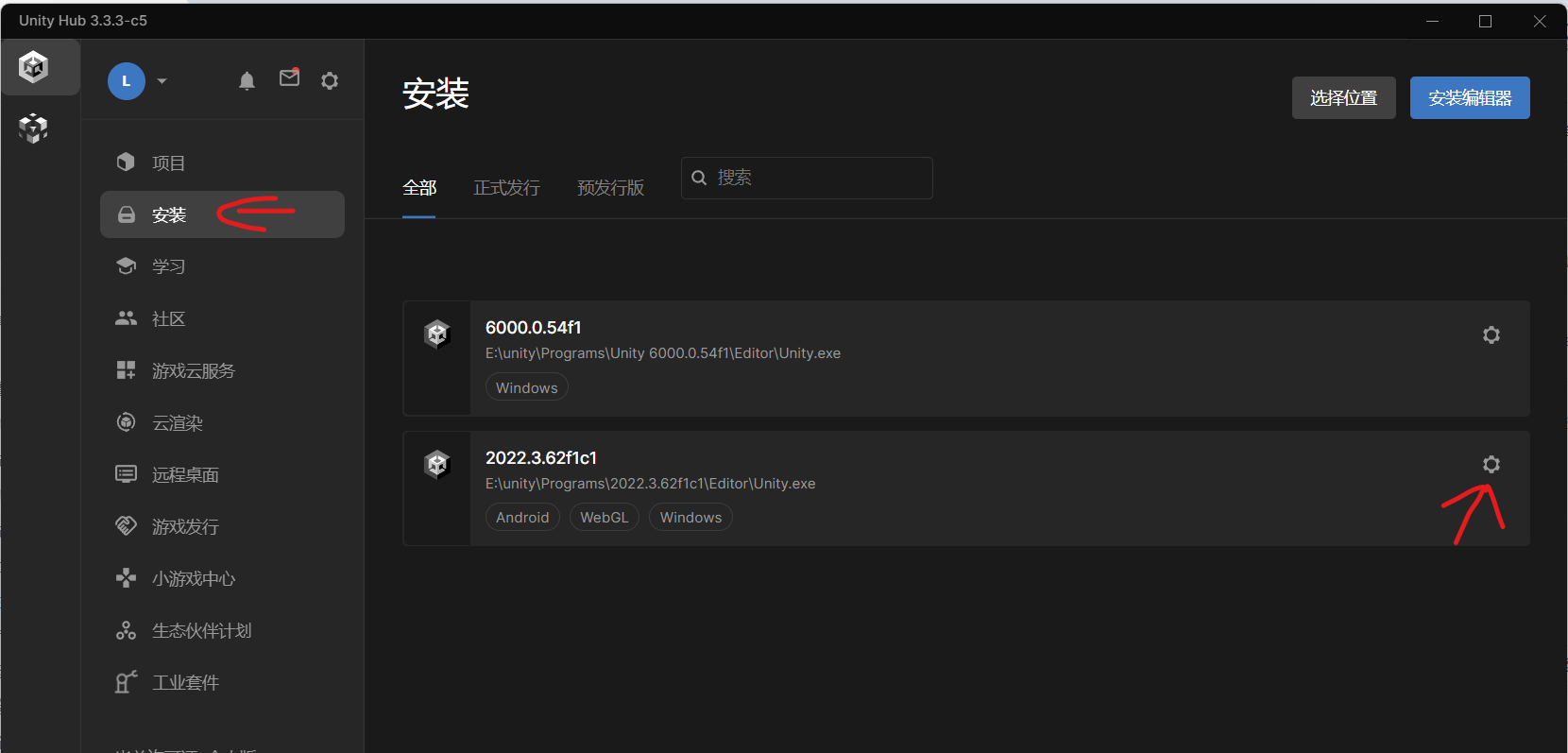Open 学习 (Learn) section
This screenshot has width=1568, height=753.
[x=222, y=266]
